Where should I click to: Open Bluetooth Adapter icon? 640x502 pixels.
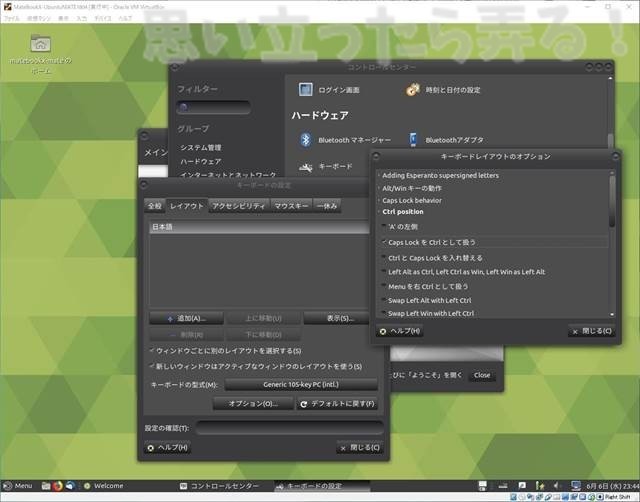413,140
